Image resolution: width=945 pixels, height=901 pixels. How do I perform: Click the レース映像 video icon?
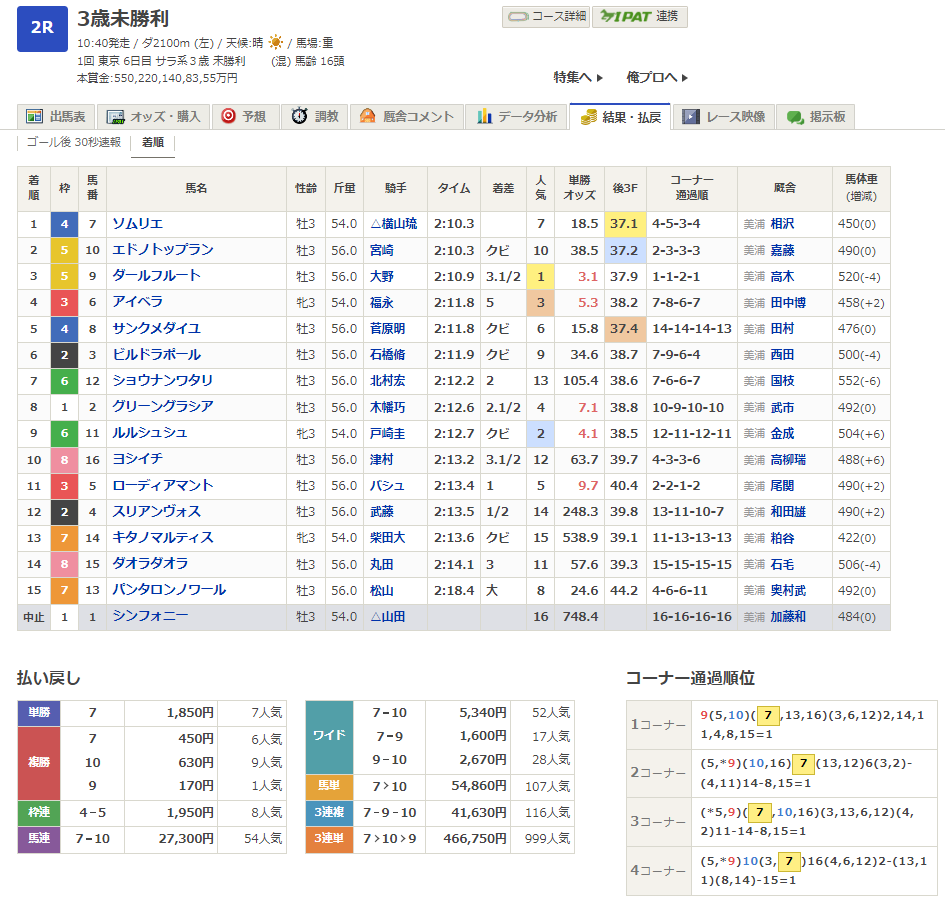[690, 117]
